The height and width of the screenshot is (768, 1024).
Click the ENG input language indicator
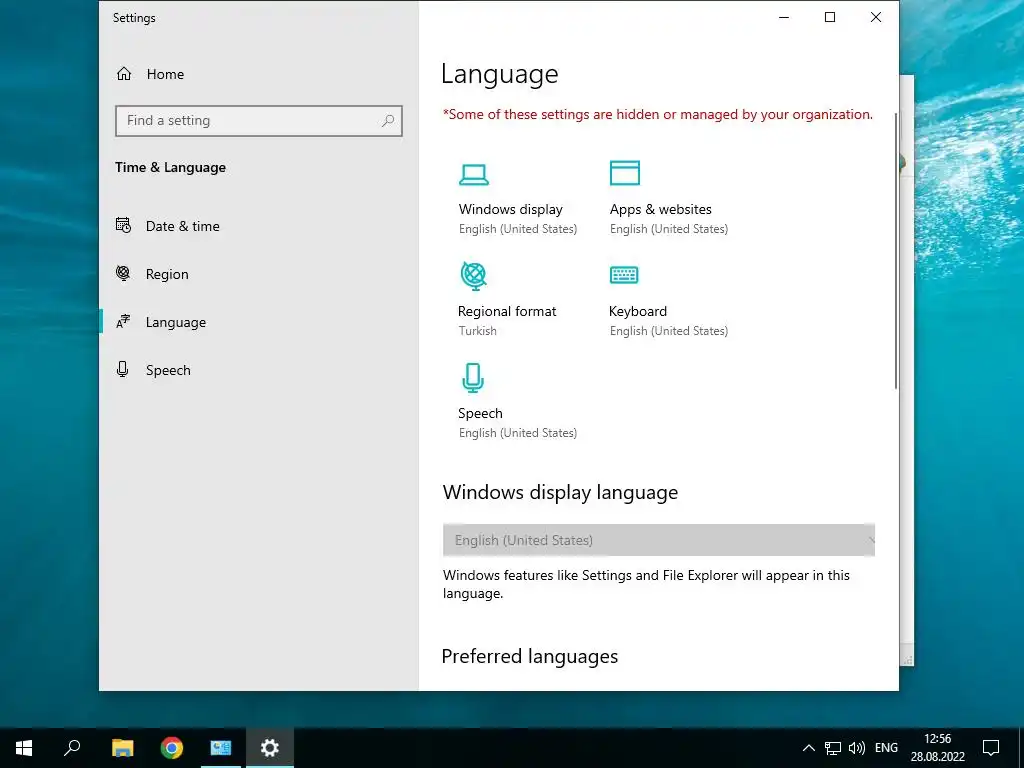[x=886, y=748]
